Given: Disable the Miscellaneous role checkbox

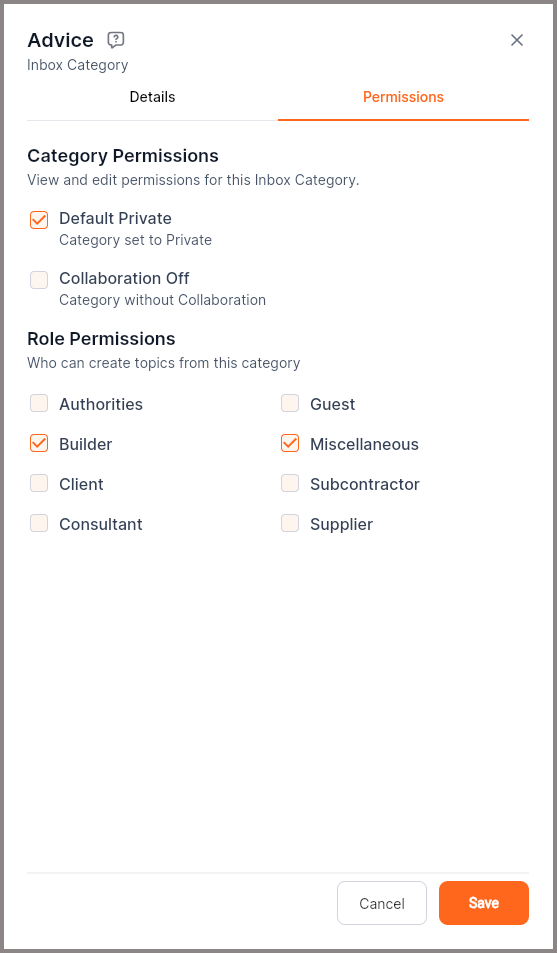Looking at the screenshot, I should (x=290, y=444).
